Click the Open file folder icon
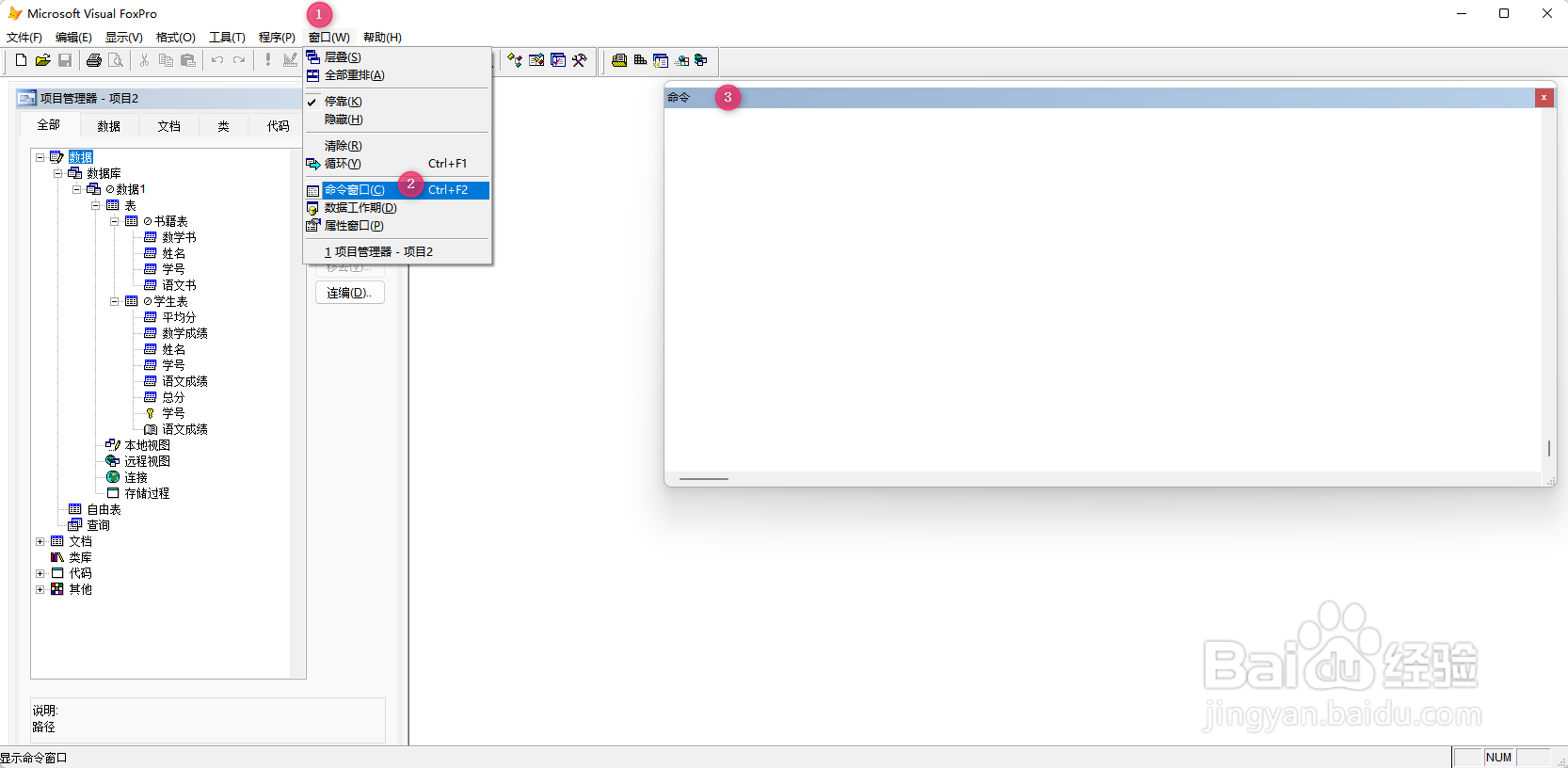 tap(42, 60)
